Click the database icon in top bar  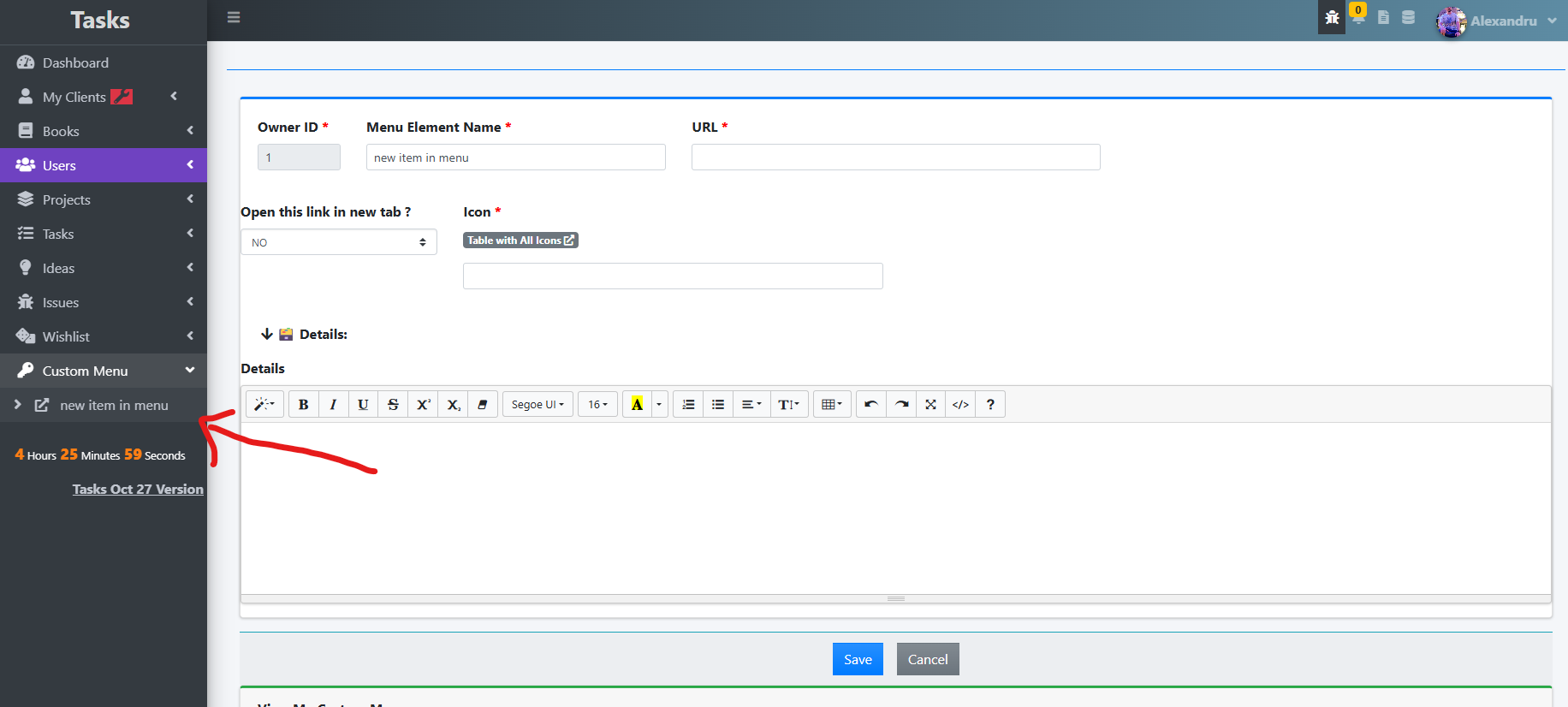point(1408,18)
